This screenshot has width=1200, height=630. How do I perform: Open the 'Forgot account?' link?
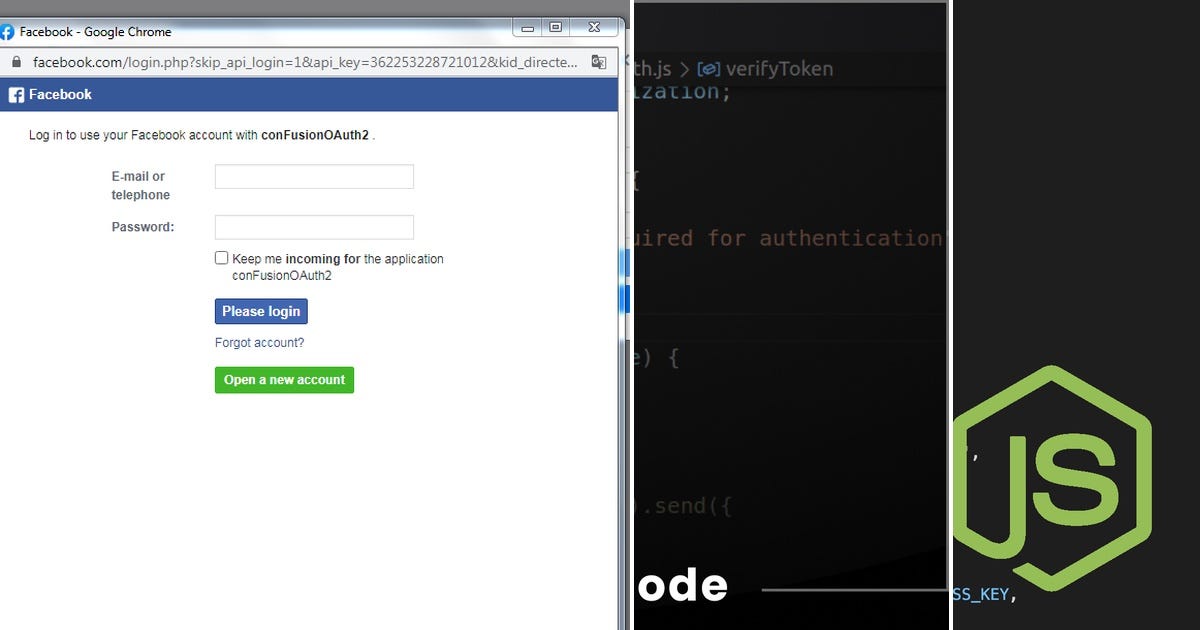(259, 342)
